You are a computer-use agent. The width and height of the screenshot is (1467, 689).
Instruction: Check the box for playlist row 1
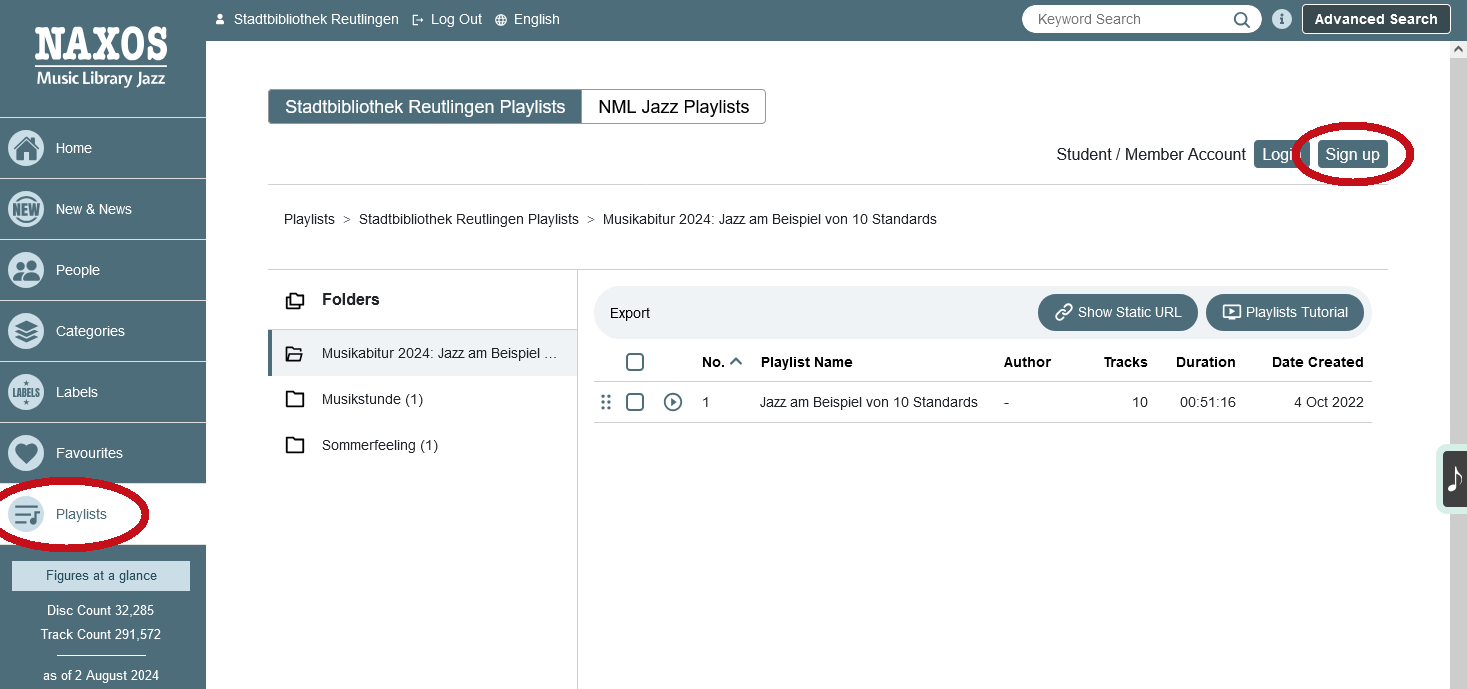(x=635, y=402)
